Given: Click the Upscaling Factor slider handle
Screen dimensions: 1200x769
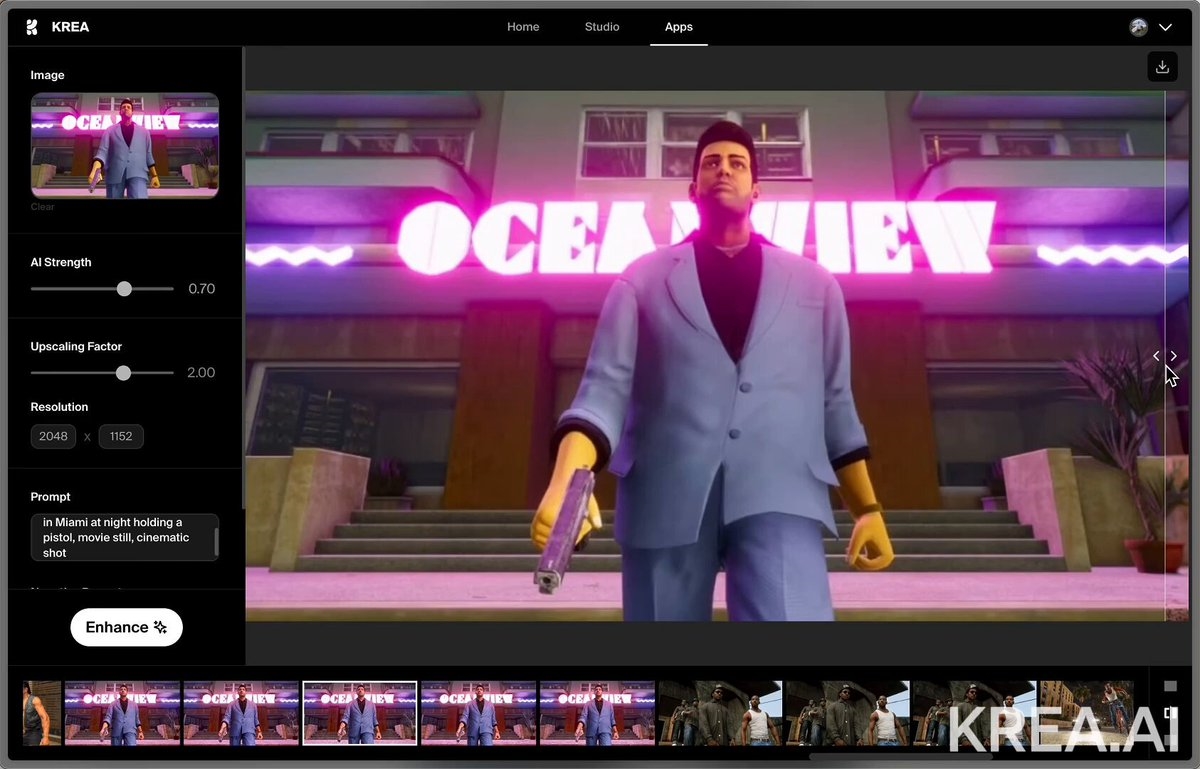Looking at the screenshot, I should click(x=123, y=373).
